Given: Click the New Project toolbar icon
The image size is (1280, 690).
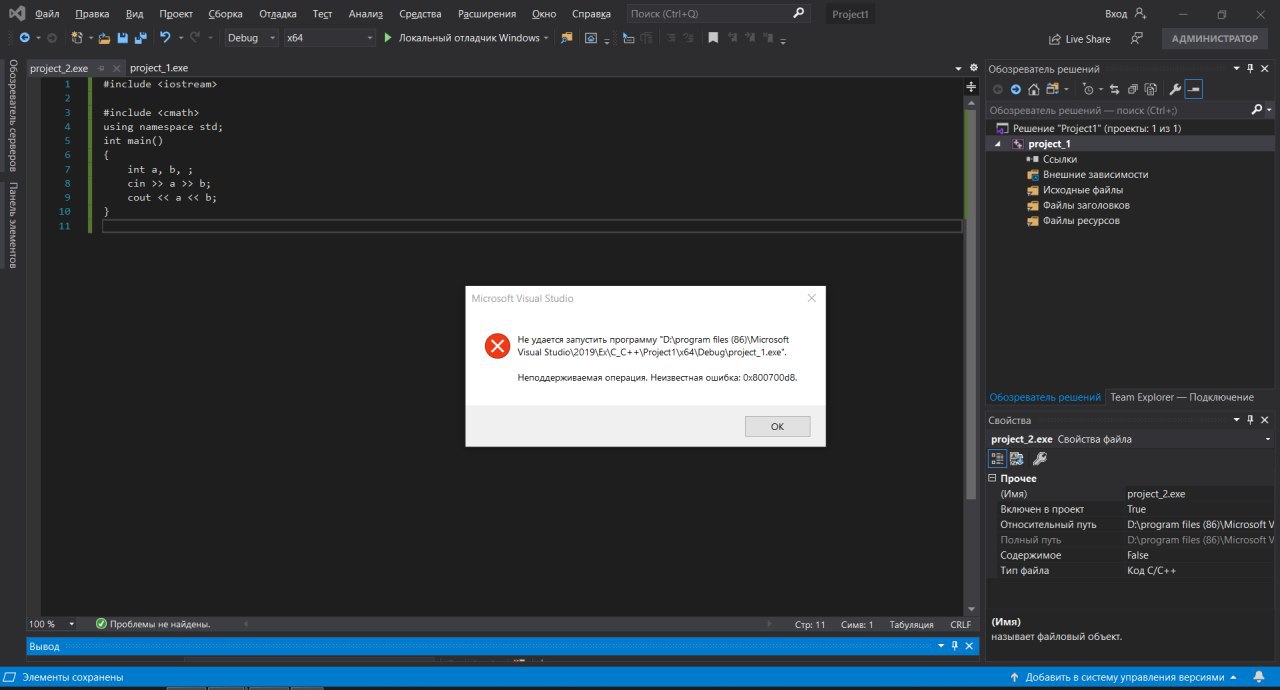Looking at the screenshot, I should [76, 38].
